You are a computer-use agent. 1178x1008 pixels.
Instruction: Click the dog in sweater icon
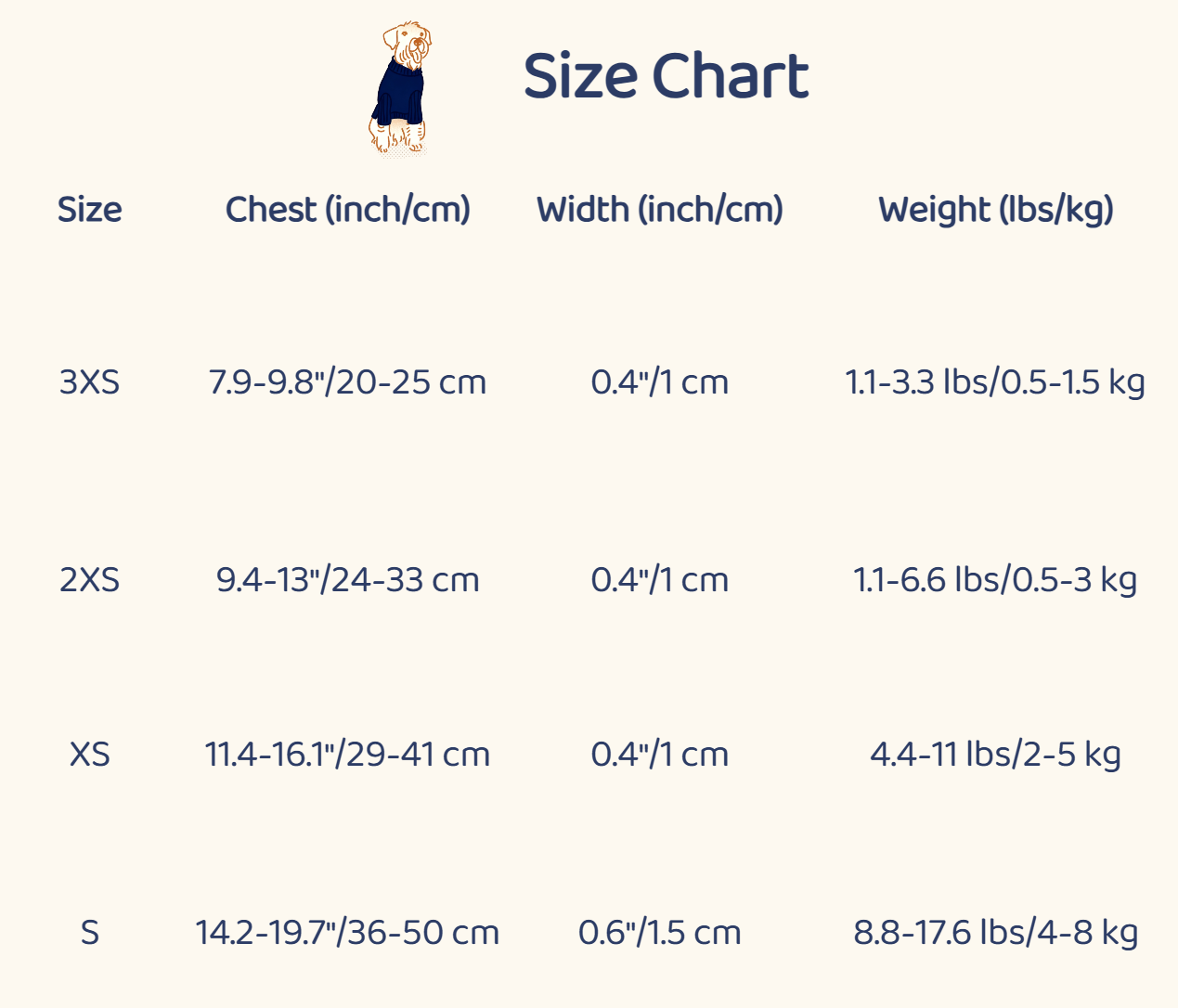(401, 89)
